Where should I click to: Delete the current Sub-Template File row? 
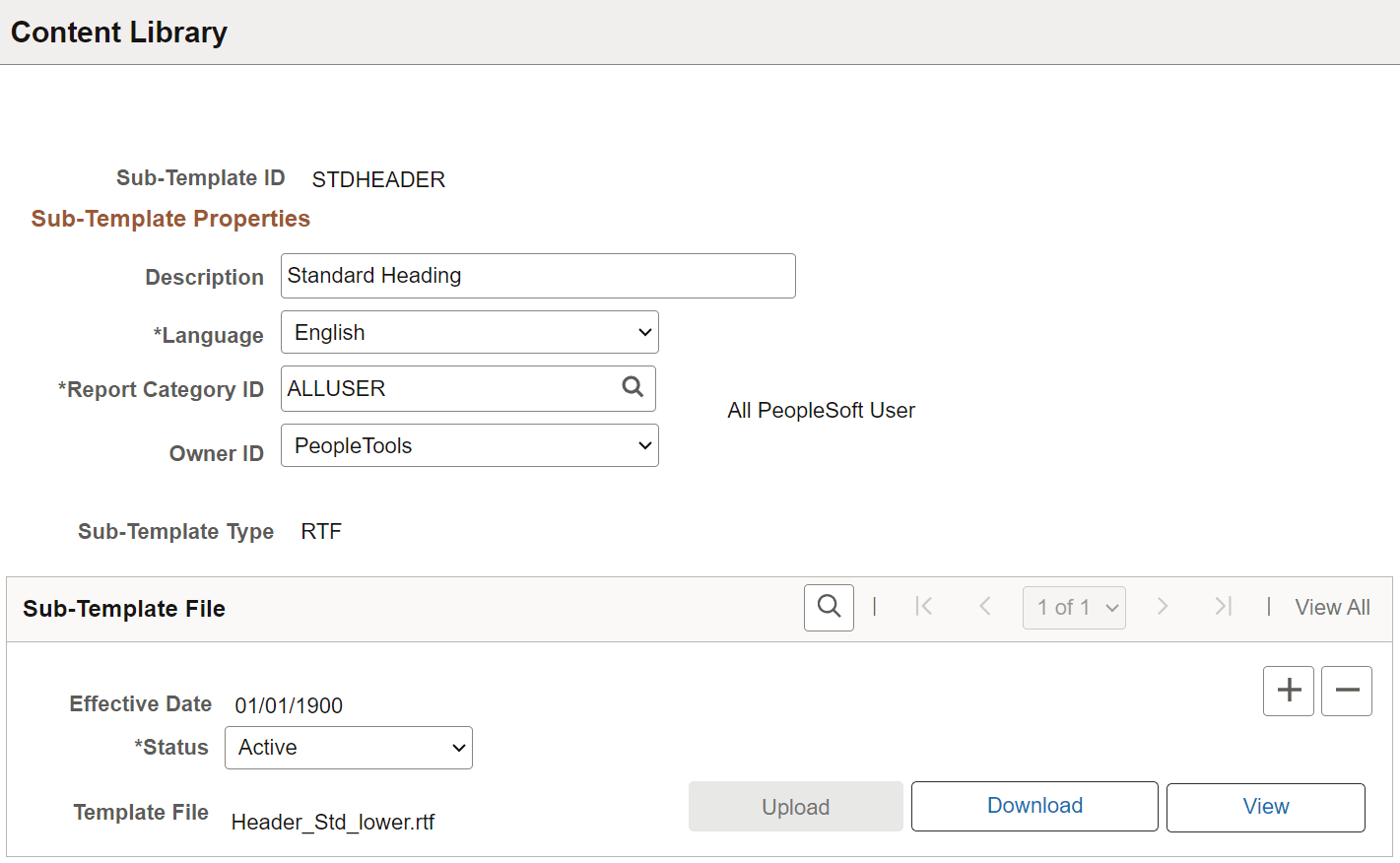pyautogui.click(x=1346, y=690)
